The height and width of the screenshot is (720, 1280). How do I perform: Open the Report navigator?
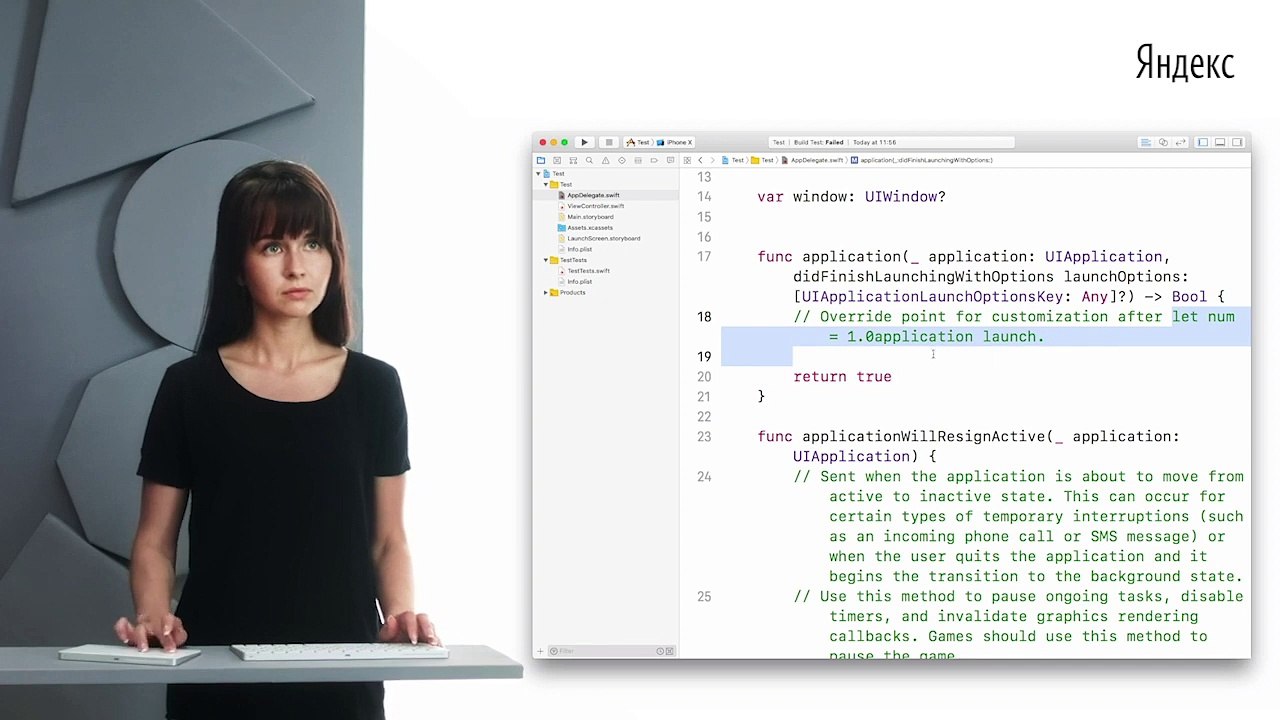pyautogui.click(x=670, y=160)
